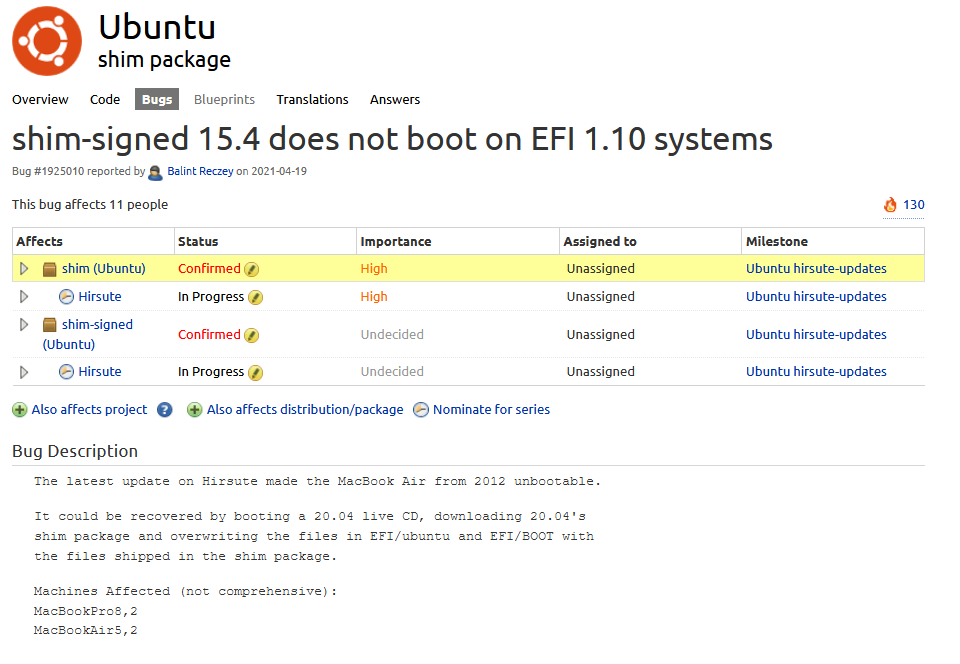Click In Progress status in last Hirsute row
Viewport: 960px width, 664px height.
point(211,371)
